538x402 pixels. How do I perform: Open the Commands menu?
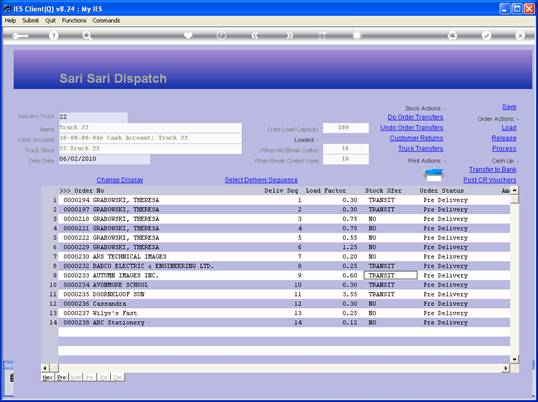pos(106,21)
